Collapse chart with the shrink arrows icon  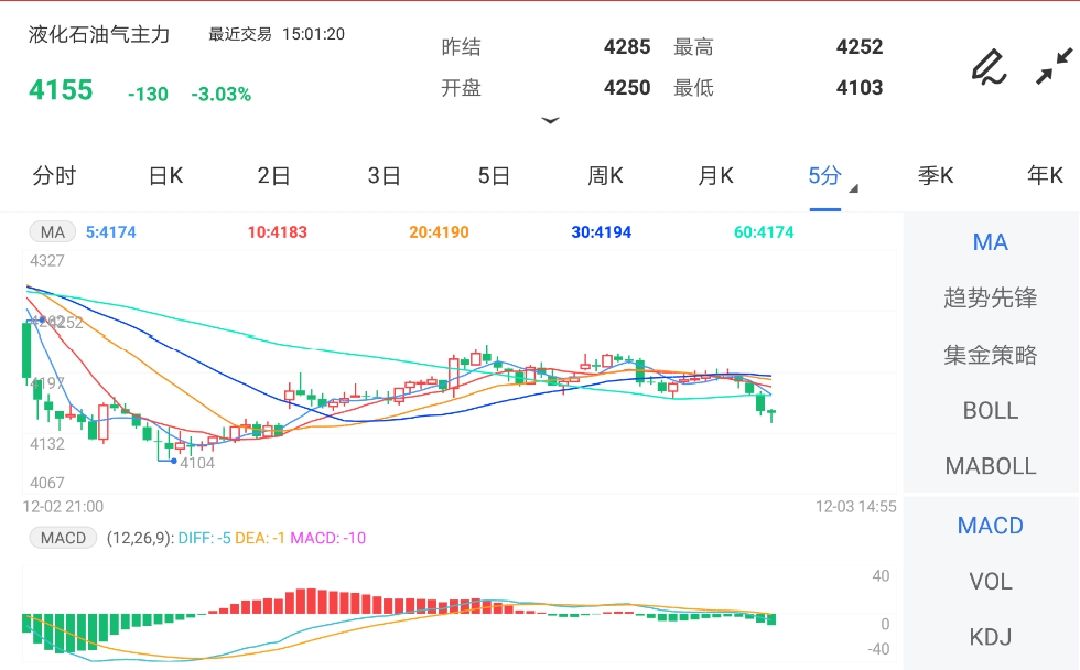tap(1054, 66)
